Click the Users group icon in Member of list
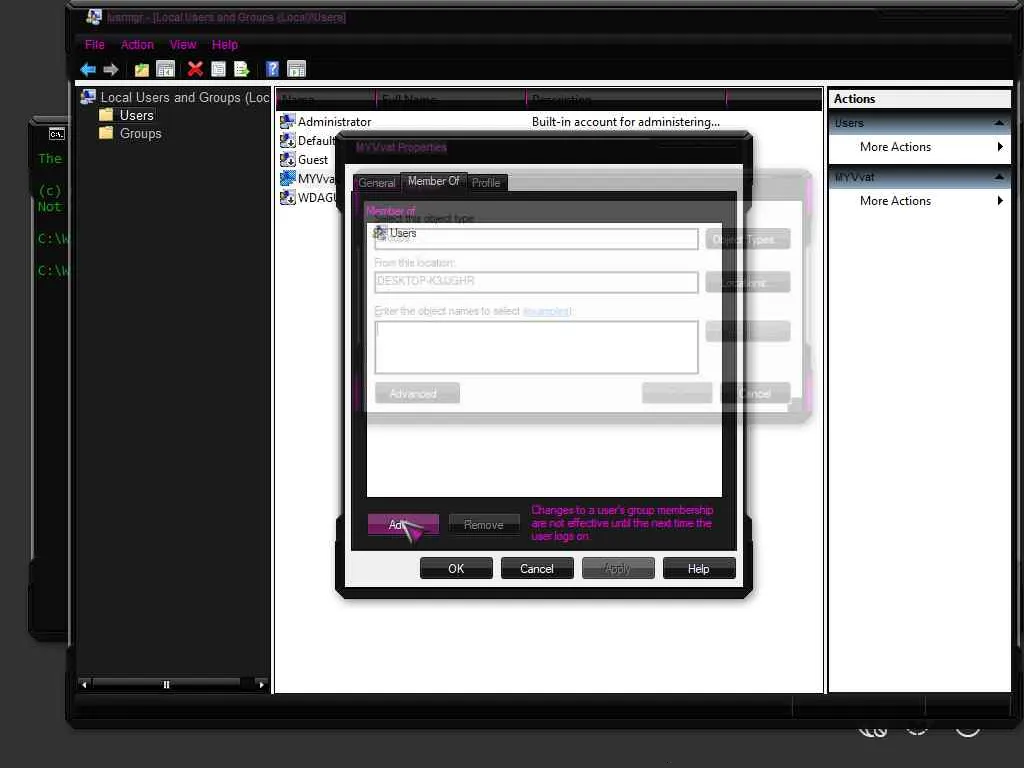Image resolution: width=1024 pixels, height=768 pixels. pos(380,232)
